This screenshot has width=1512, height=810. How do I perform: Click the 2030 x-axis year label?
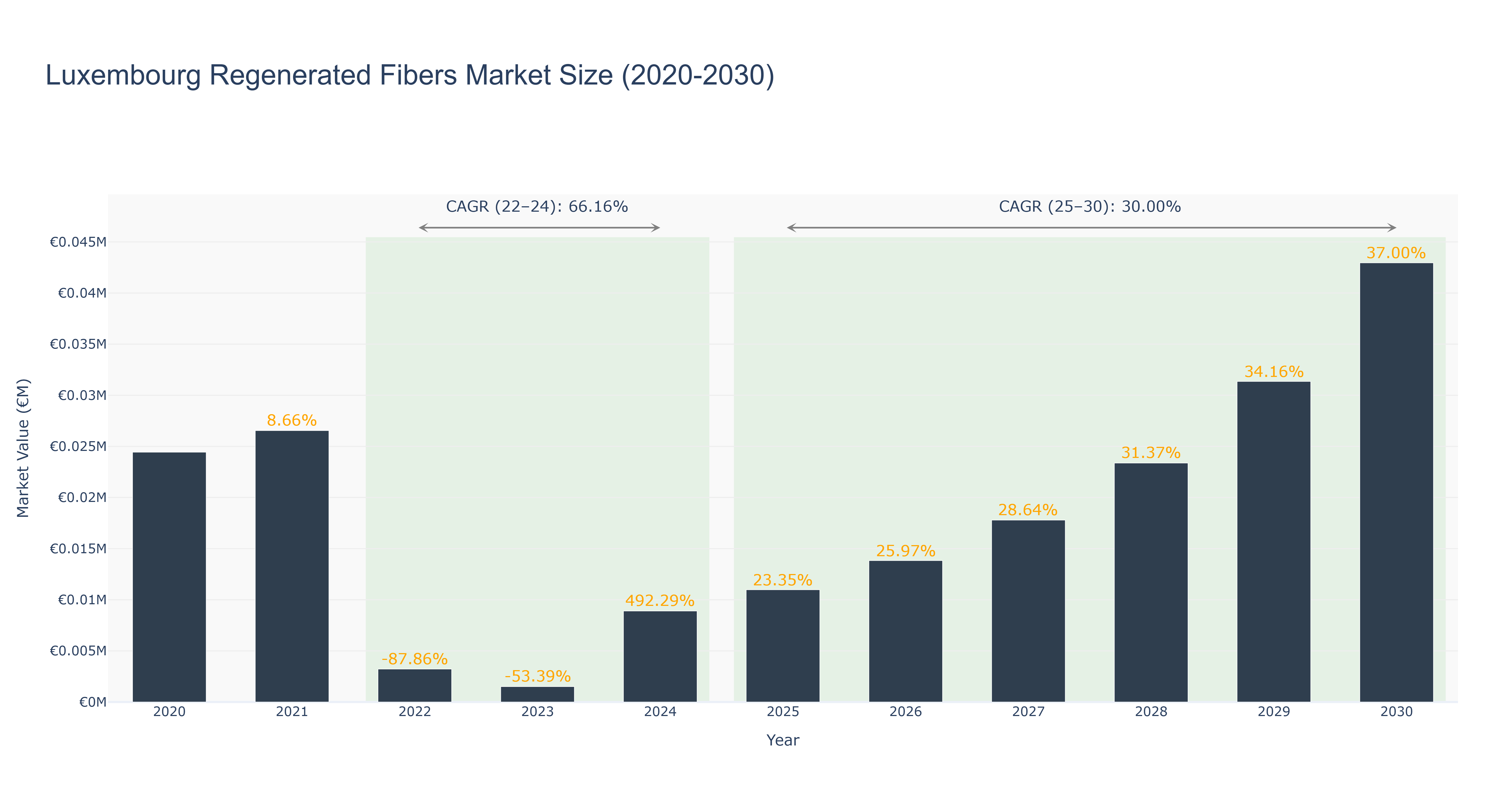tap(1396, 712)
